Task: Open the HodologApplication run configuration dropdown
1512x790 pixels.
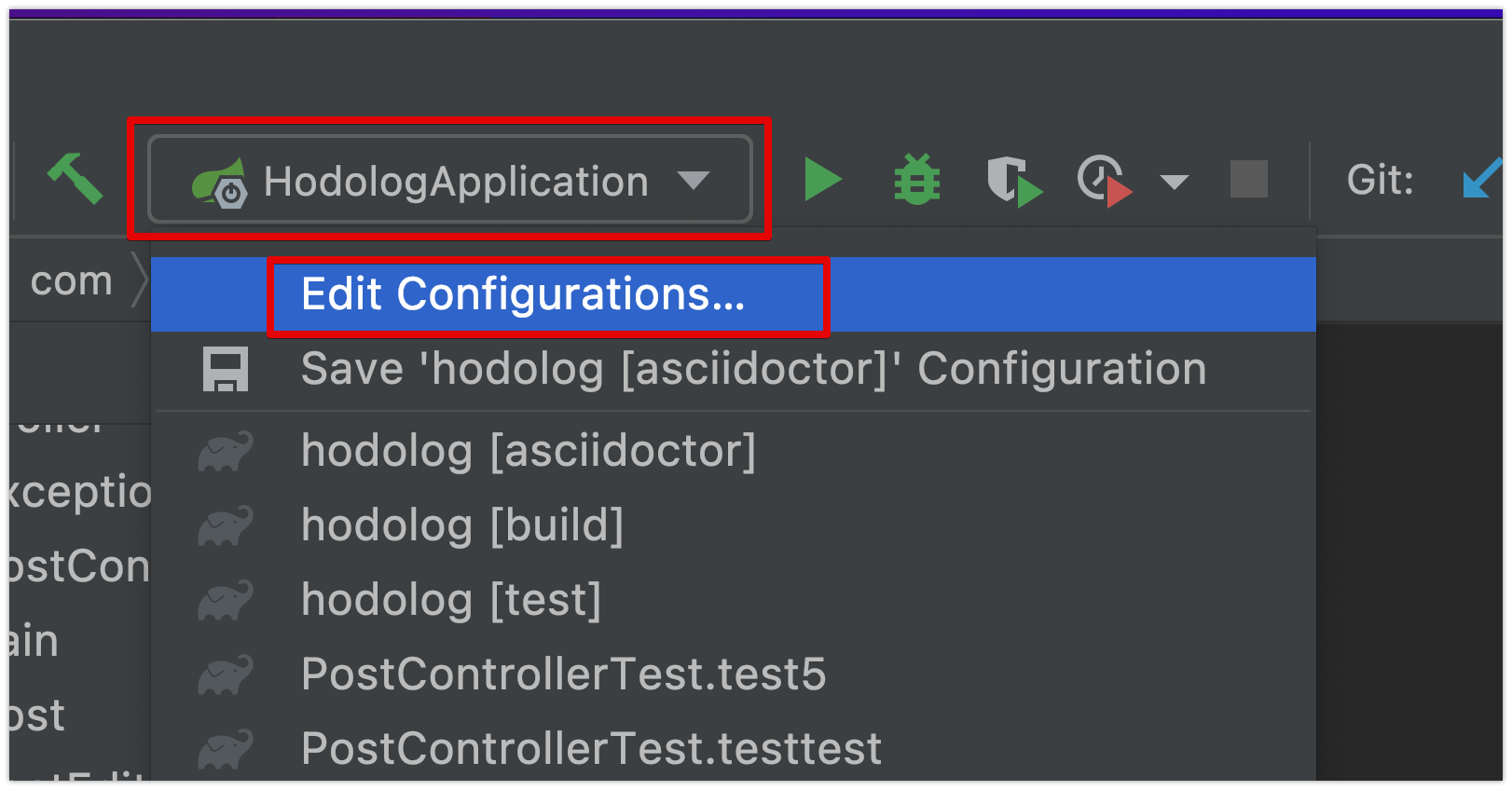Action: point(450,180)
